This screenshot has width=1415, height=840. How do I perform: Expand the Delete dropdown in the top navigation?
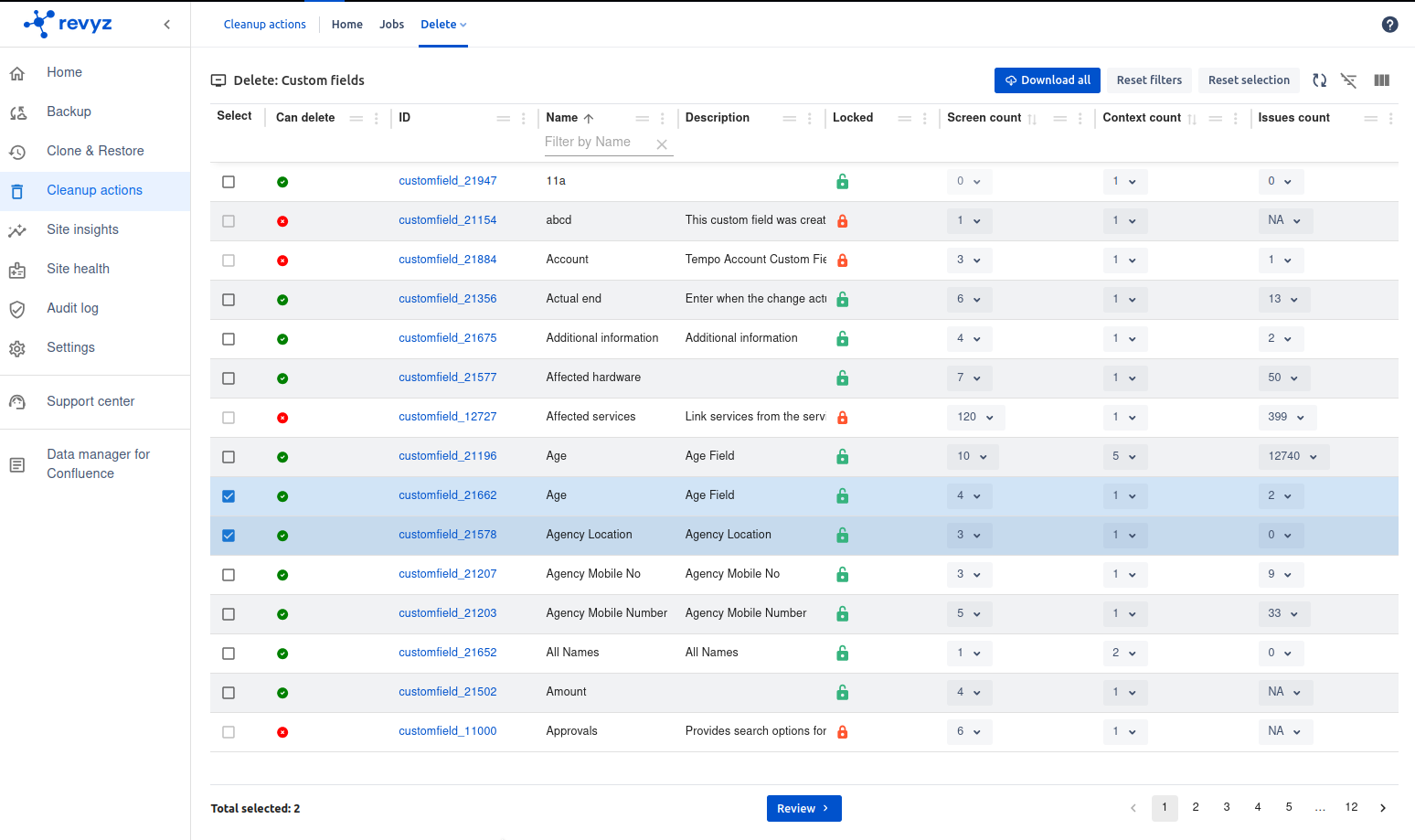pos(443,25)
